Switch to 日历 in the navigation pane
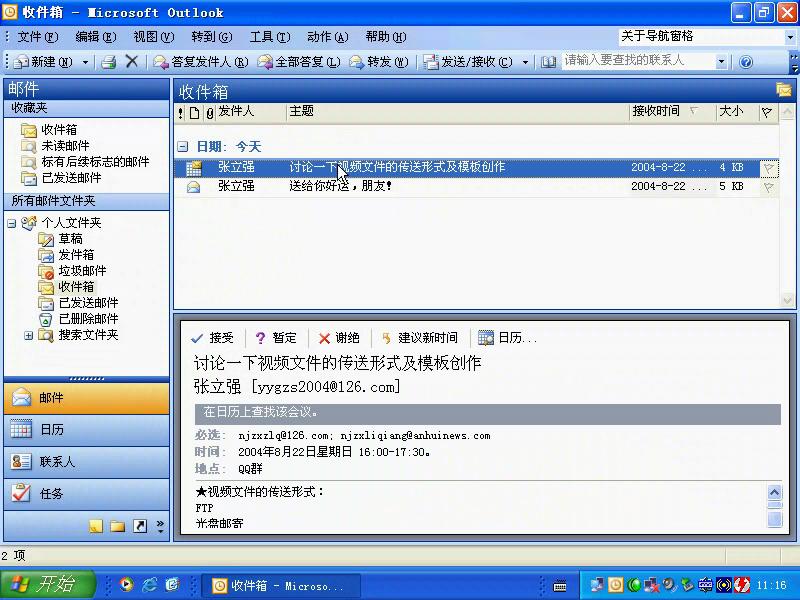 point(87,430)
